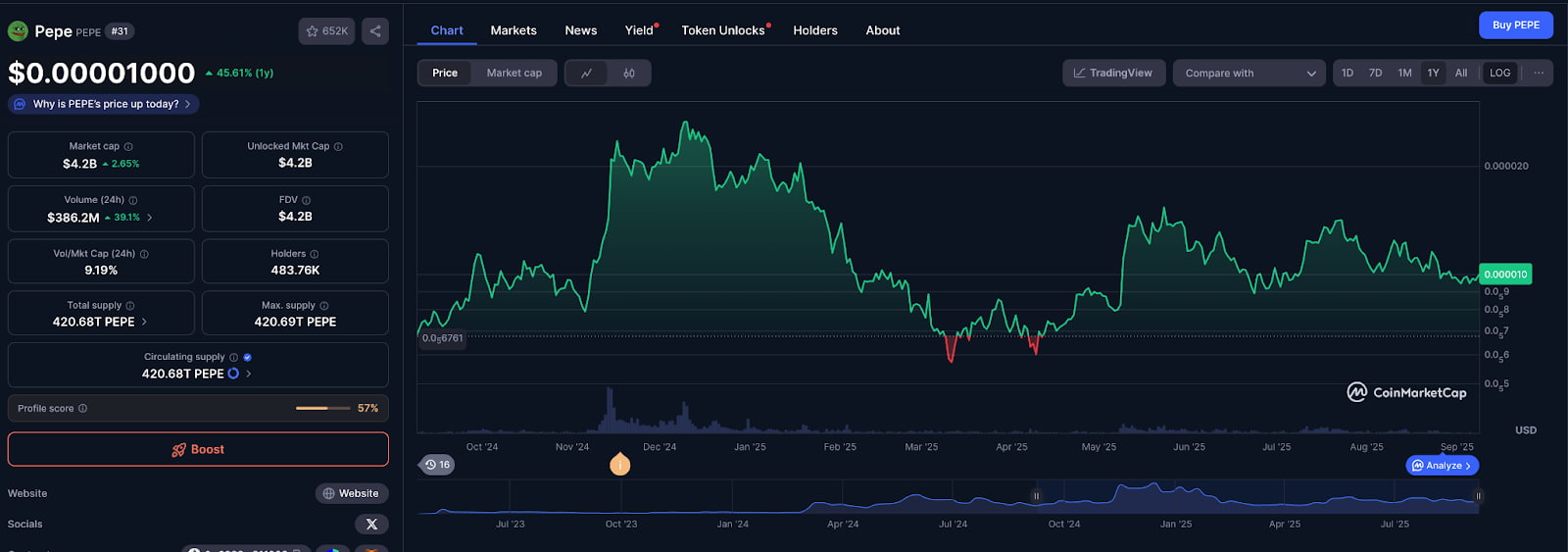
Task: Open the history clock badge showing 16
Action: coord(437,465)
